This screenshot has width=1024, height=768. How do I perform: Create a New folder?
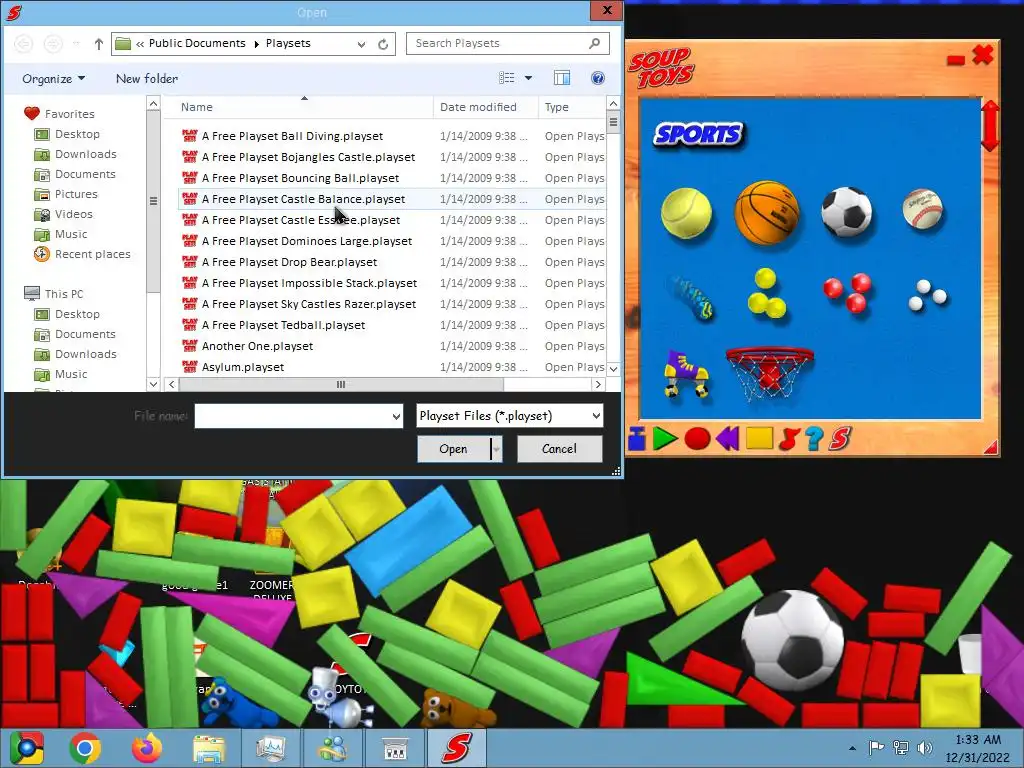[147, 79]
